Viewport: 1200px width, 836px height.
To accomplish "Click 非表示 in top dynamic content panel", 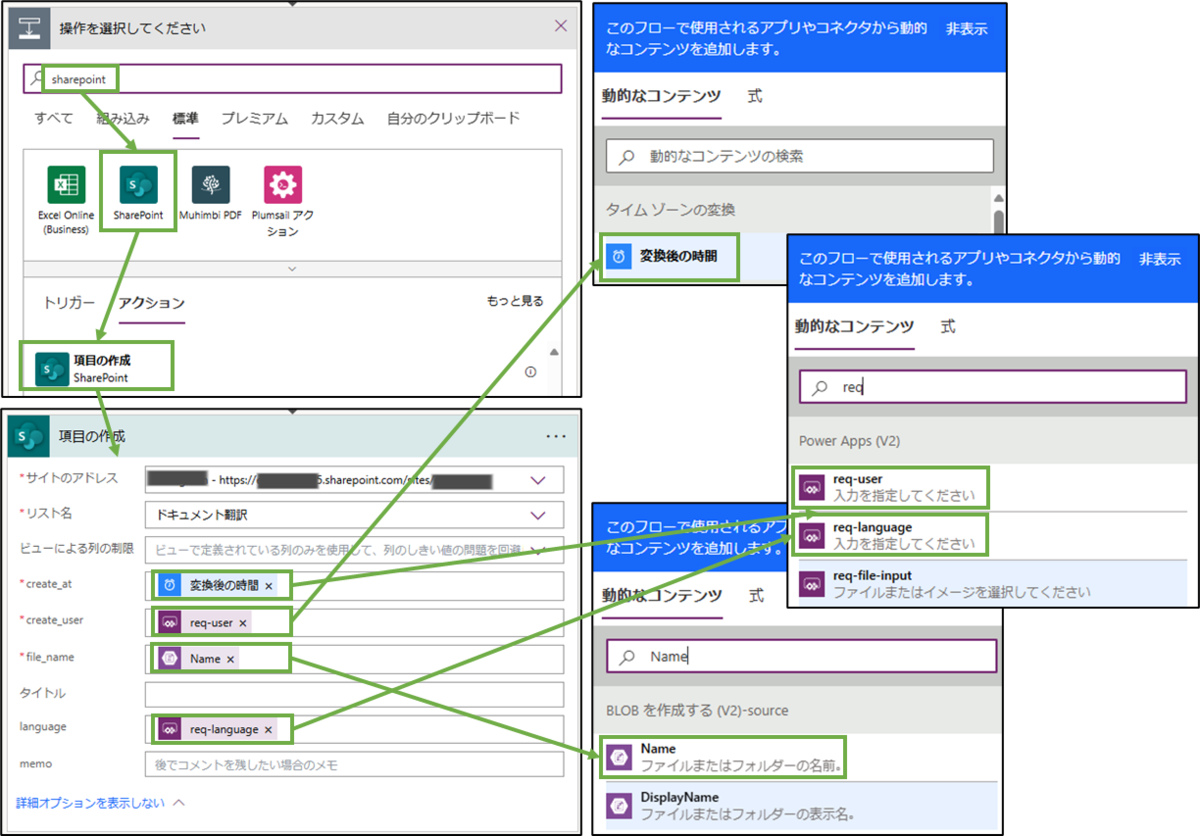I will 967,30.
